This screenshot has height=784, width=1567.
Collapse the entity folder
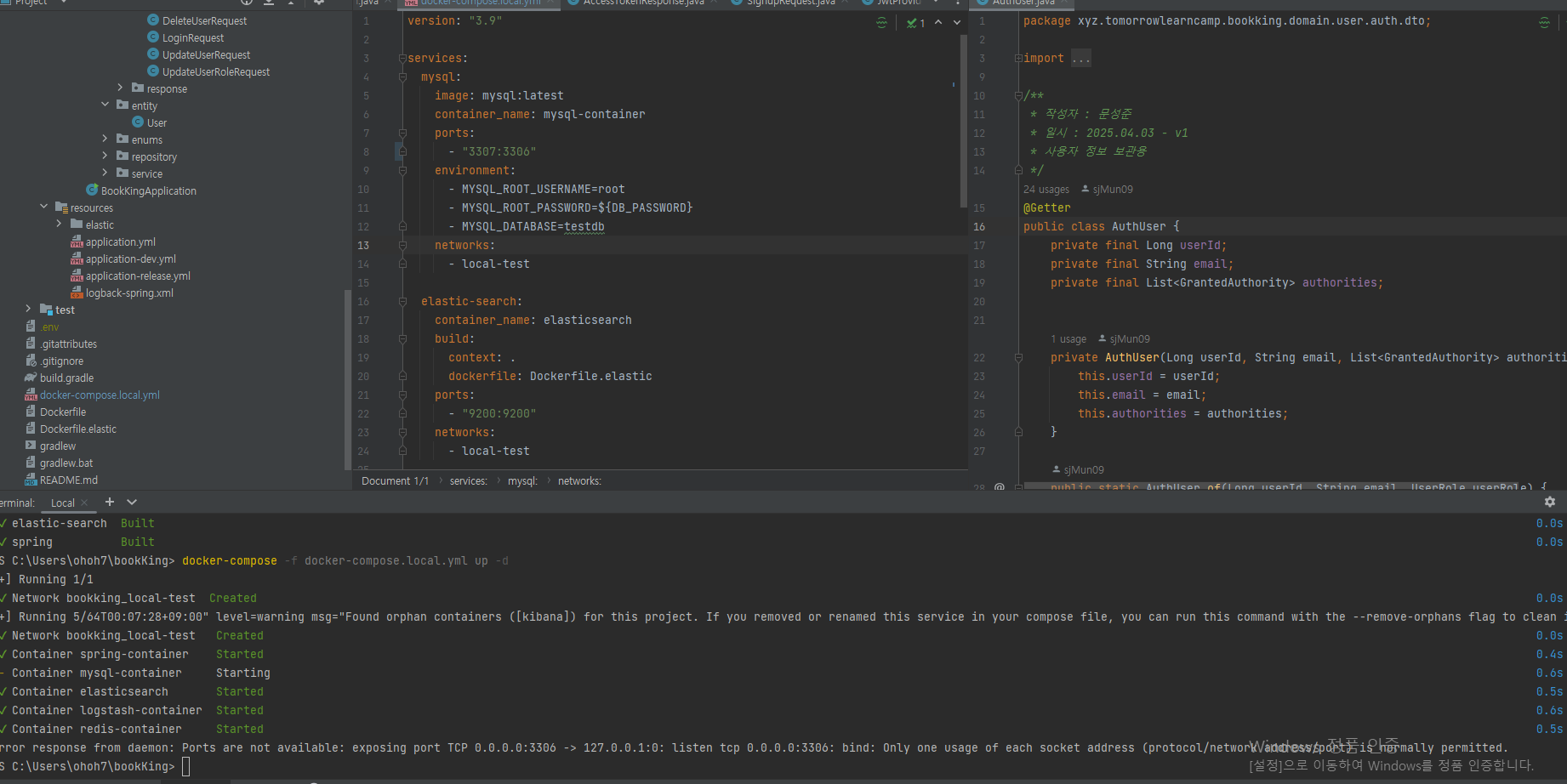(105, 105)
